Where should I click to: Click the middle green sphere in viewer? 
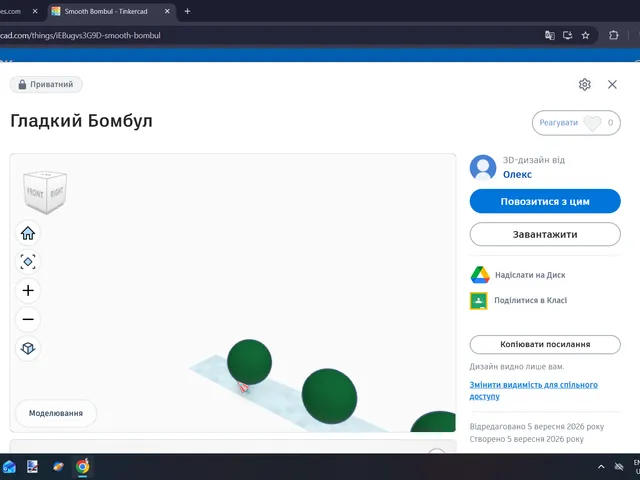pos(329,396)
